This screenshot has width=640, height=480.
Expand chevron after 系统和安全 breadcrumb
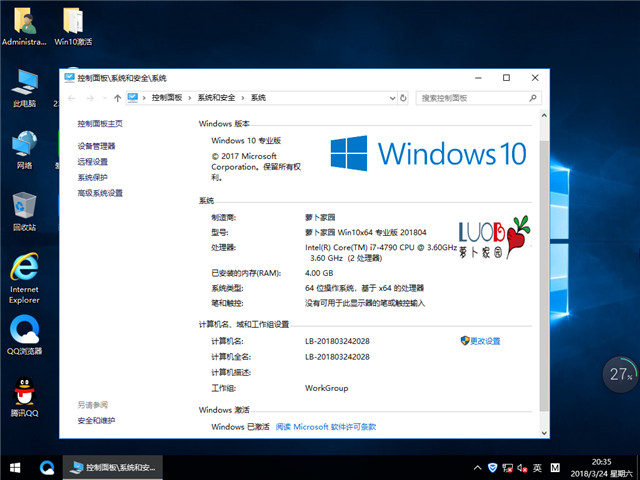(x=243, y=98)
